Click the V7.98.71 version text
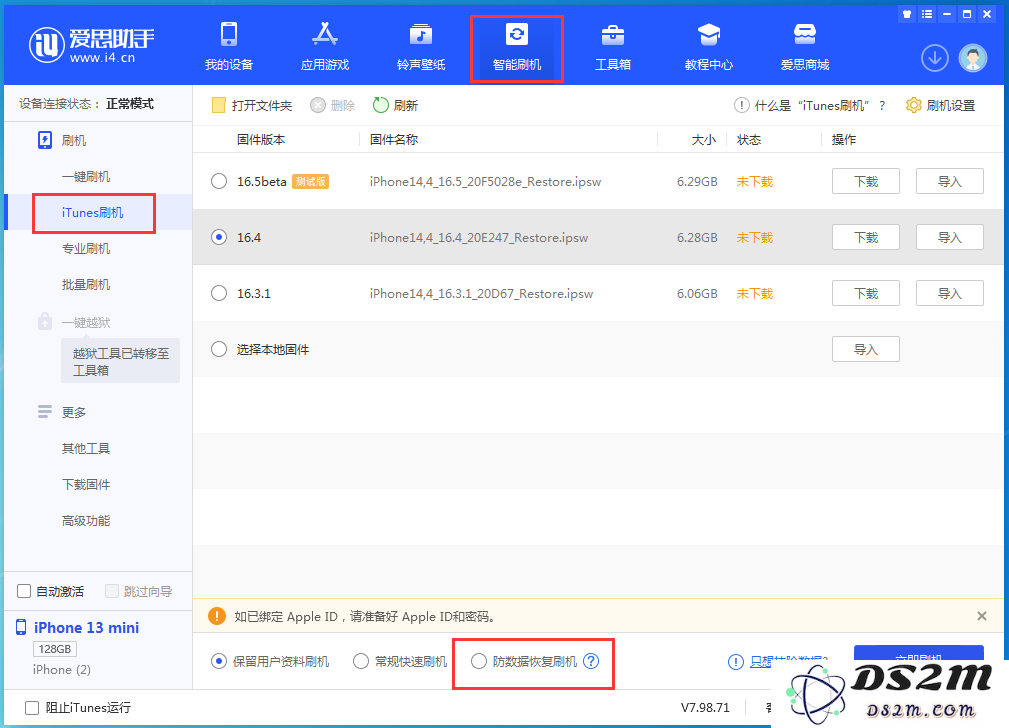This screenshot has width=1009, height=728. click(705, 707)
